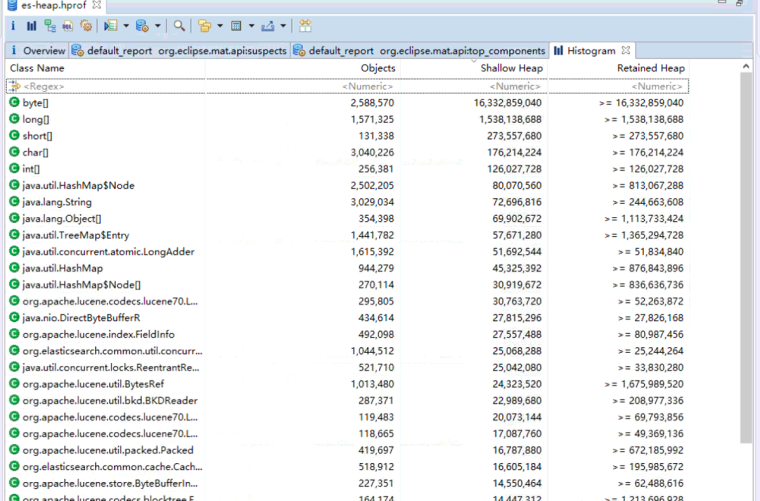The height and width of the screenshot is (501, 760).
Task: Click the run expert system test icon
Action: [111, 26]
